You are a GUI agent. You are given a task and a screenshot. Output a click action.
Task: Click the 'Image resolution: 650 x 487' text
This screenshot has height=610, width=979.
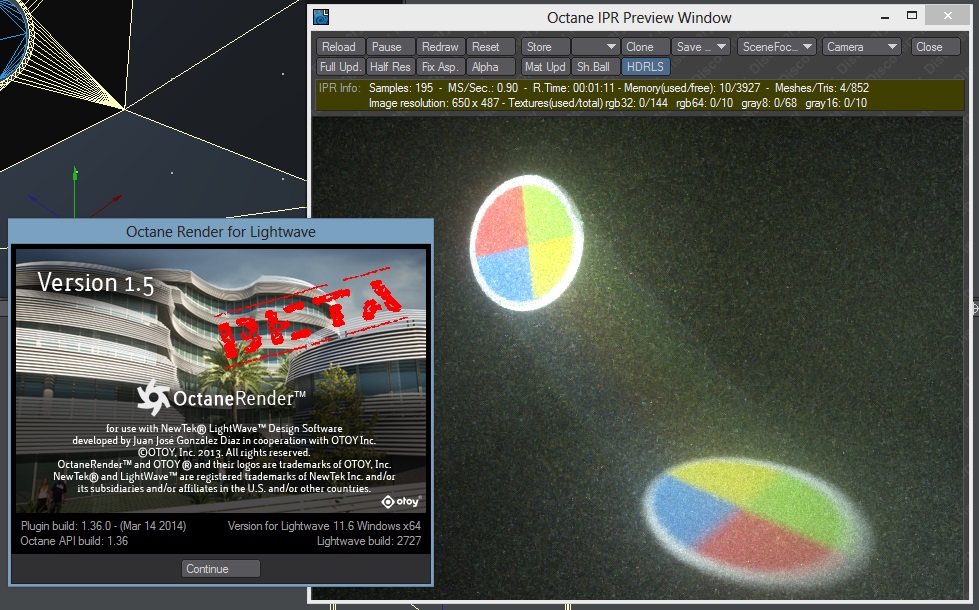tap(434, 103)
